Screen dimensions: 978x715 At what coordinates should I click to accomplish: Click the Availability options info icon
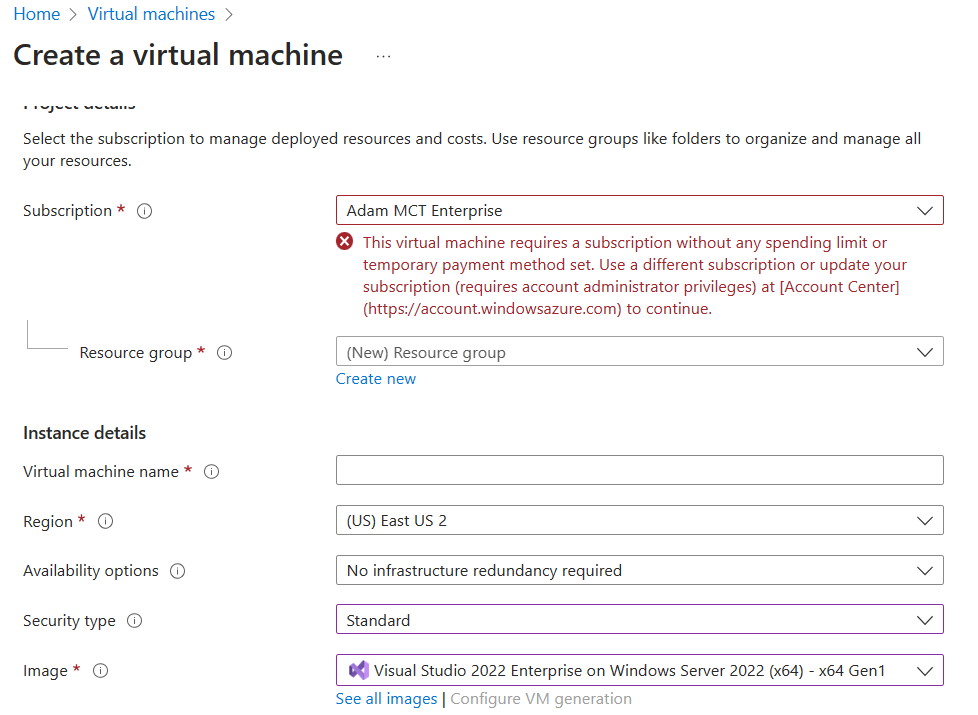pos(178,571)
